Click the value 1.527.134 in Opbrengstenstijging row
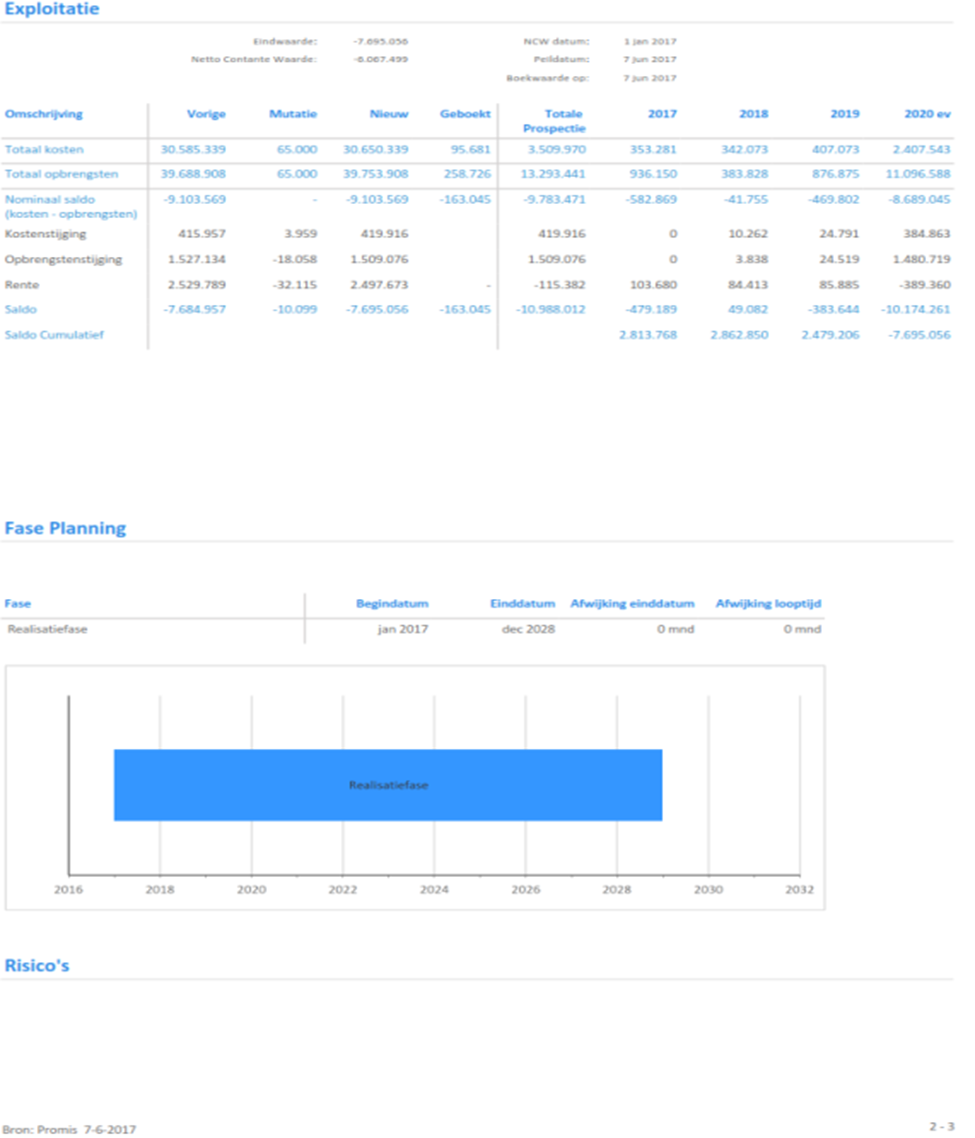 [197, 259]
